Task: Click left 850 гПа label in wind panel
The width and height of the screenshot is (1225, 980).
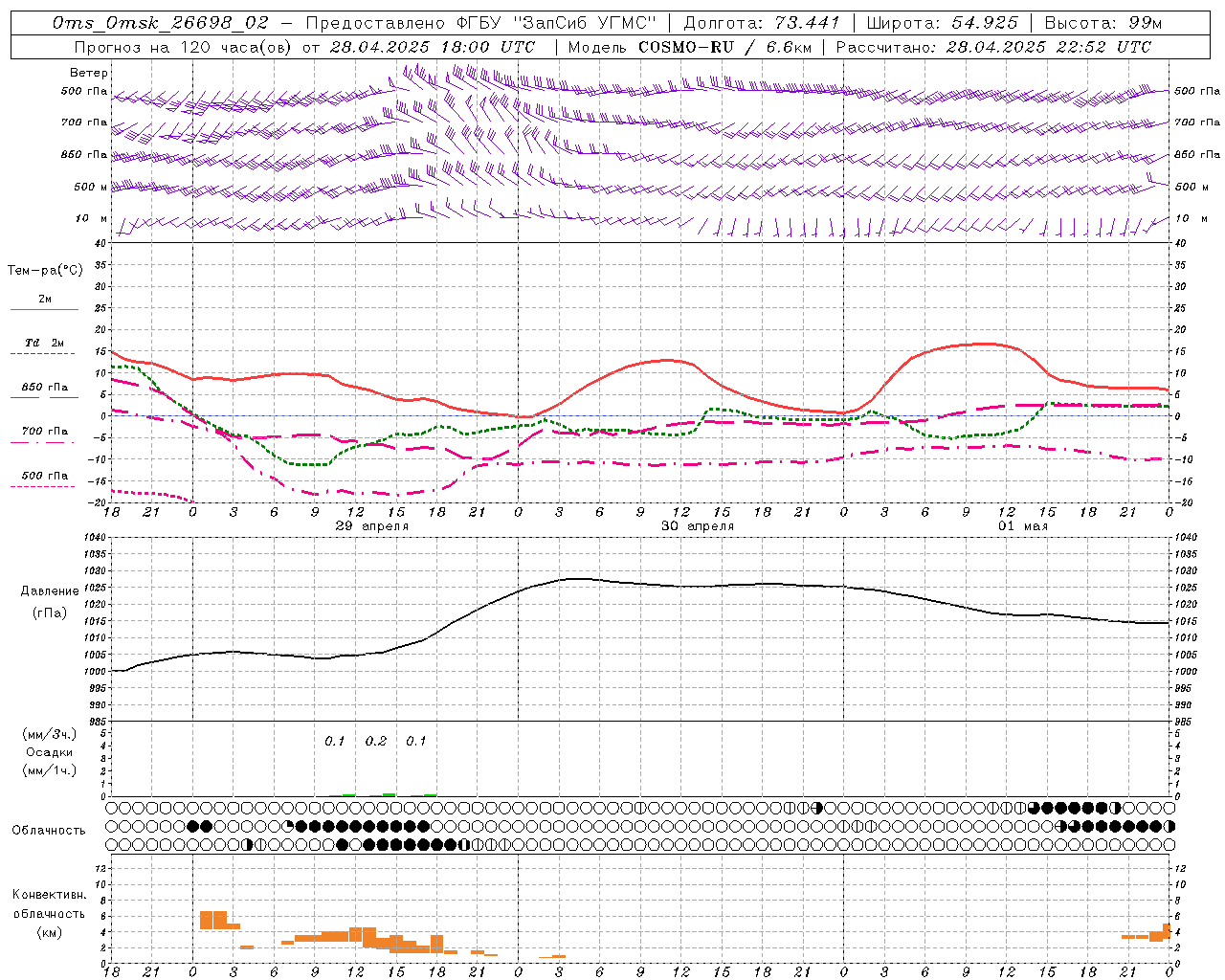Action: tap(84, 154)
